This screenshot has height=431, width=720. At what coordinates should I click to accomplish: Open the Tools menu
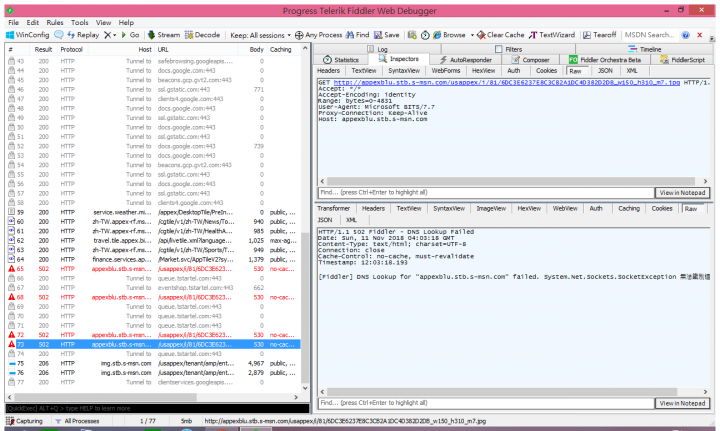click(79, 22)
